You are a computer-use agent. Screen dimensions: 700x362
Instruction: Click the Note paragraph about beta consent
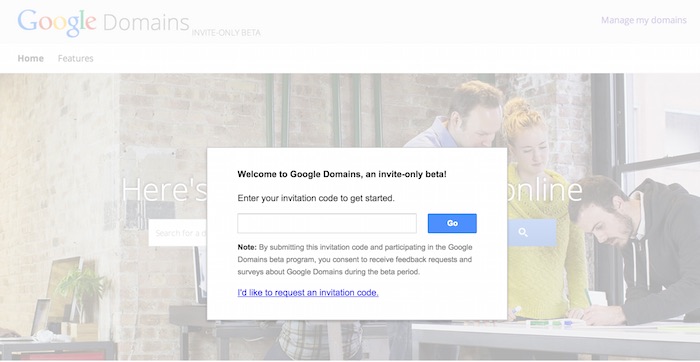tap(355, 259)
